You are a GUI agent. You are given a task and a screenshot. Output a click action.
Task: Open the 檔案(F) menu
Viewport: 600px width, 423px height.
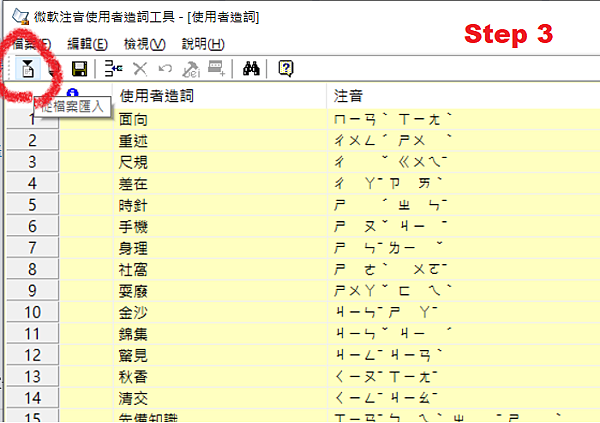pyautogui.click(x=31, y=44)
